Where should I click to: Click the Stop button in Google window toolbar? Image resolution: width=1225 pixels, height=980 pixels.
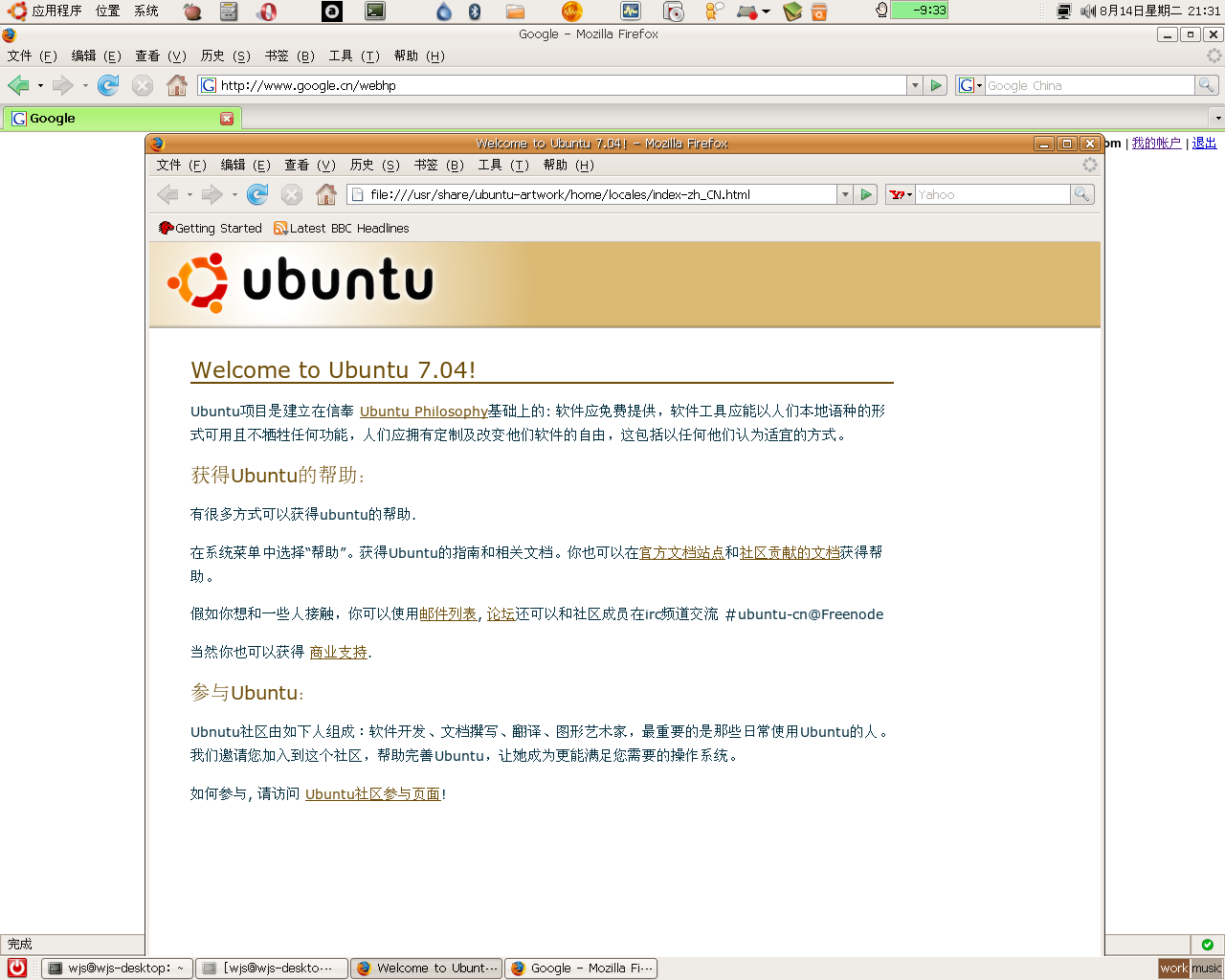point(143,85)
